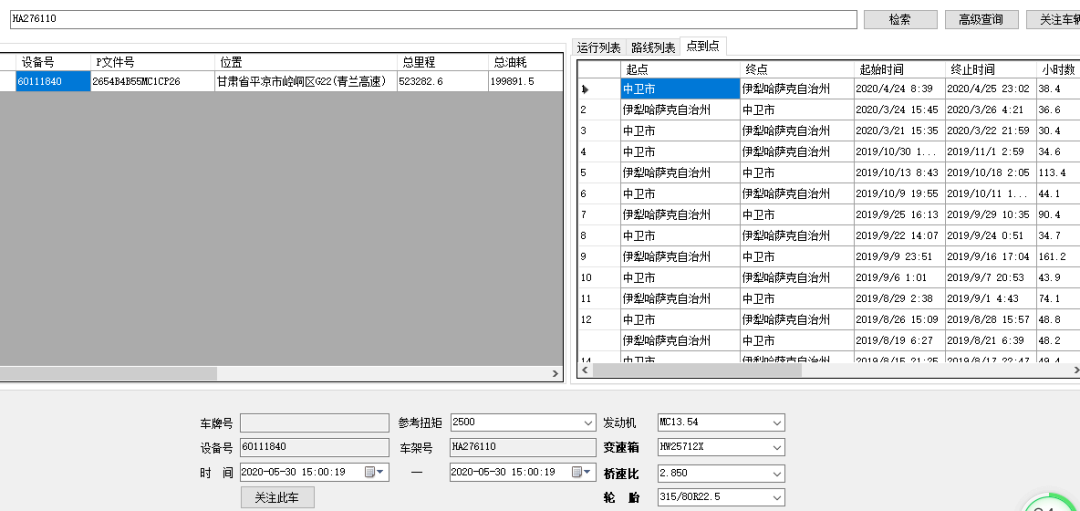Expand the 轮胎 315/80R22.5 dropdown
Image resolution: width=1080 pixels, height=511 pixels.
(777, 497)
